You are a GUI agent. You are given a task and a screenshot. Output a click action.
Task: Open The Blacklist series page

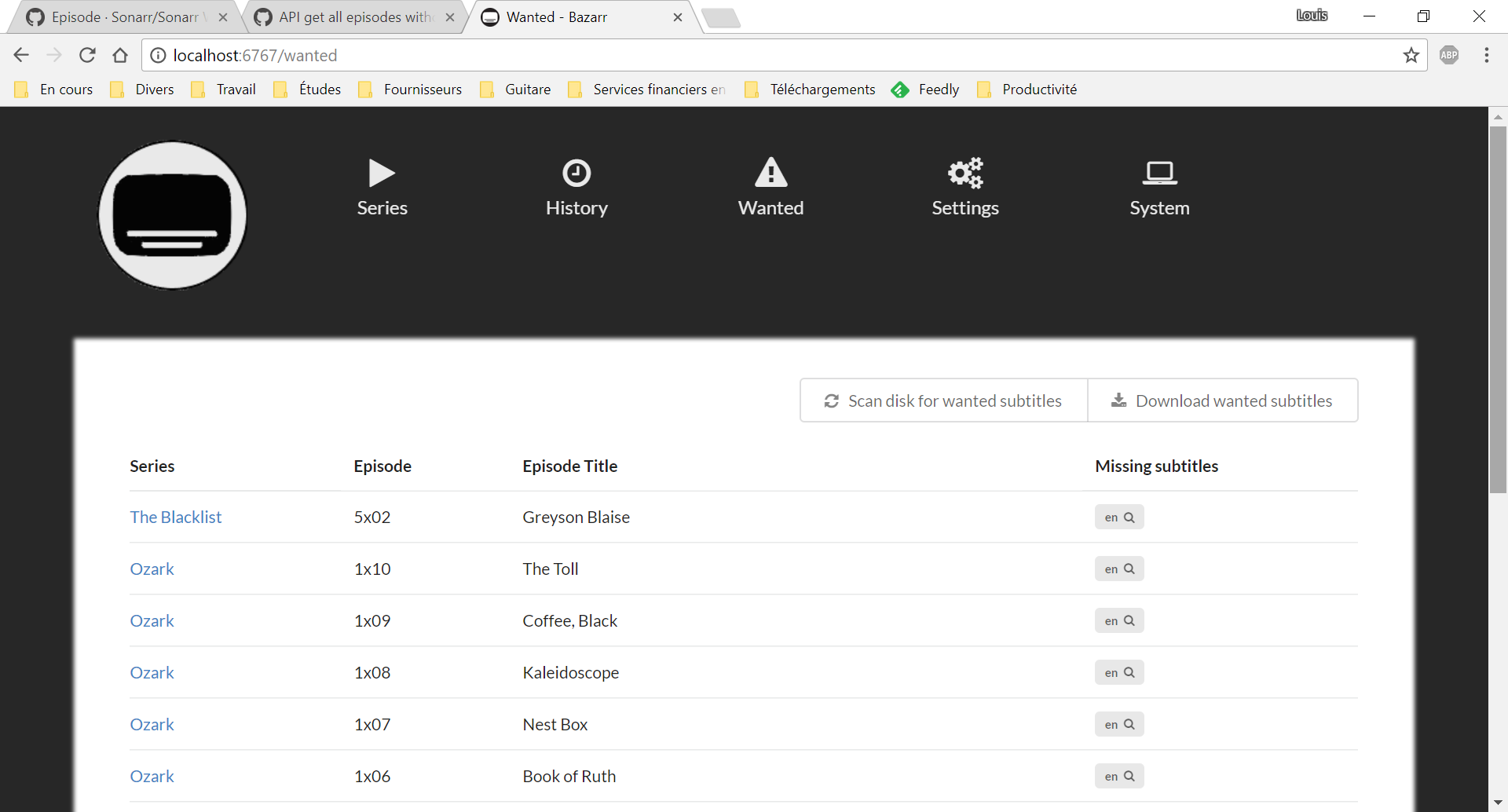175,517
